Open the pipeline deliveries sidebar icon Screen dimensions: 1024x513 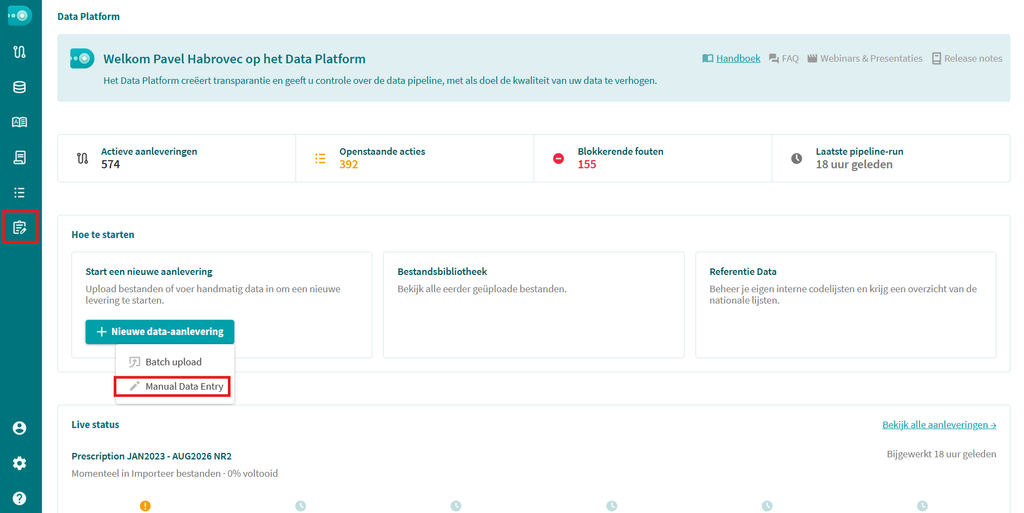pos(20,52)
